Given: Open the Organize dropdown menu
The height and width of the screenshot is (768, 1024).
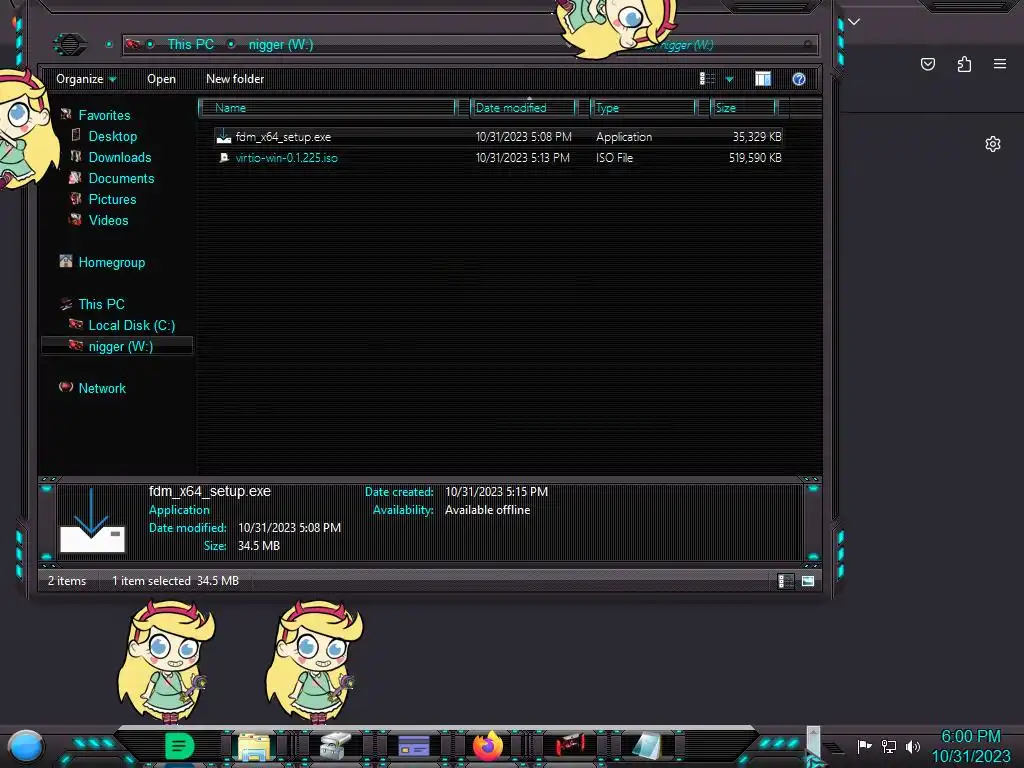Looking at the screenshot, I should tap(86, 79).
